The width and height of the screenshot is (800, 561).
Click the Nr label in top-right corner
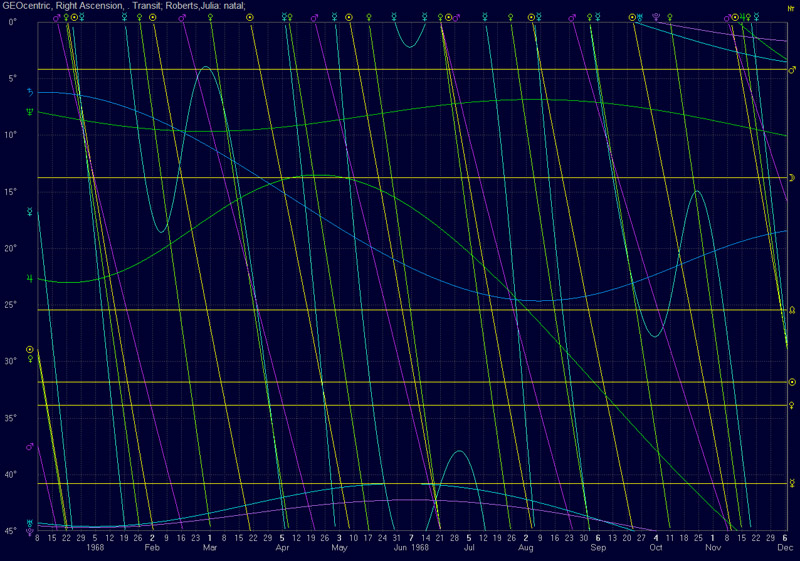click(x=790, y=6)
